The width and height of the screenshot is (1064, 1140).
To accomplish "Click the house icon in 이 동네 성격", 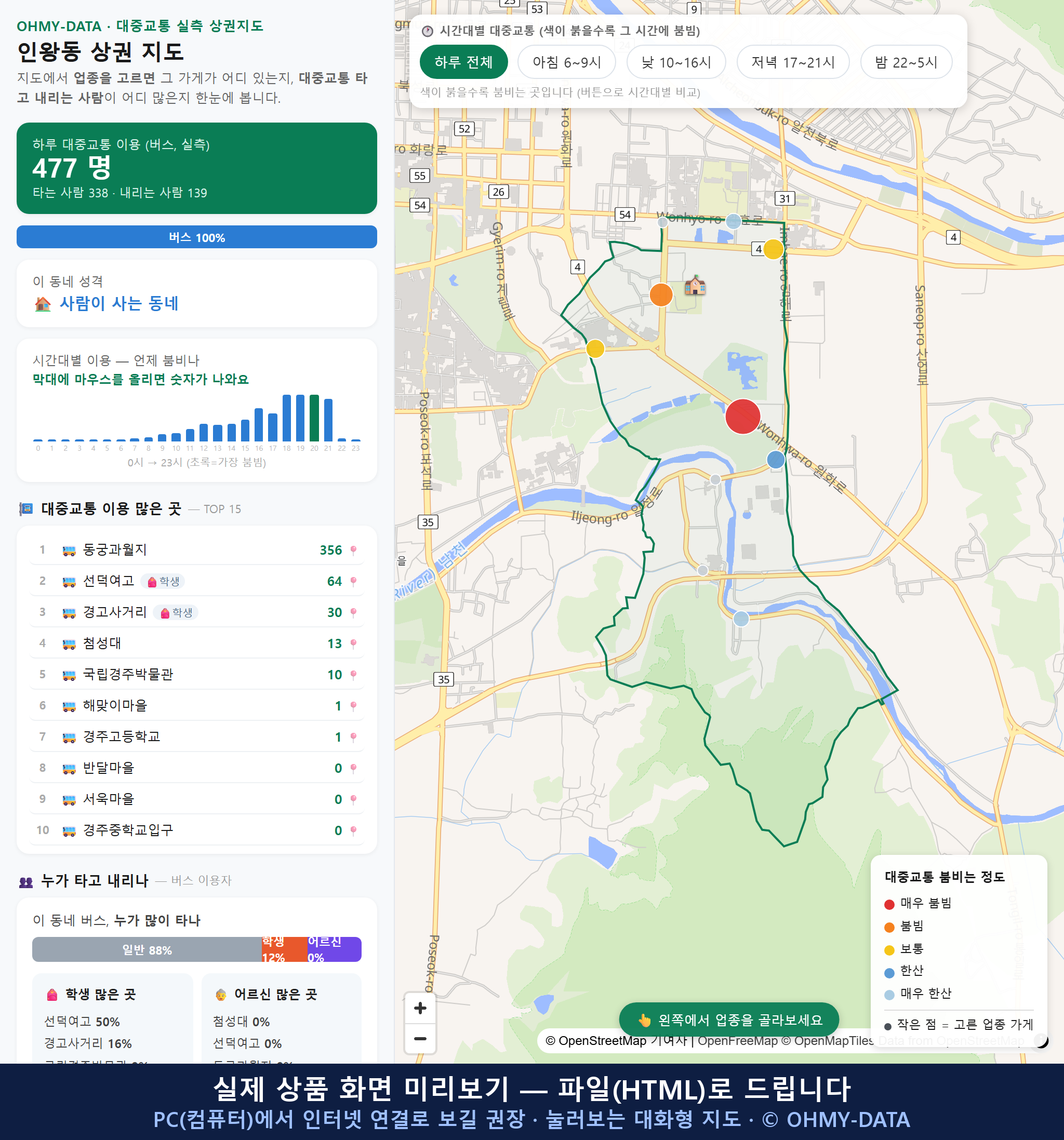I will coord(43,303).
